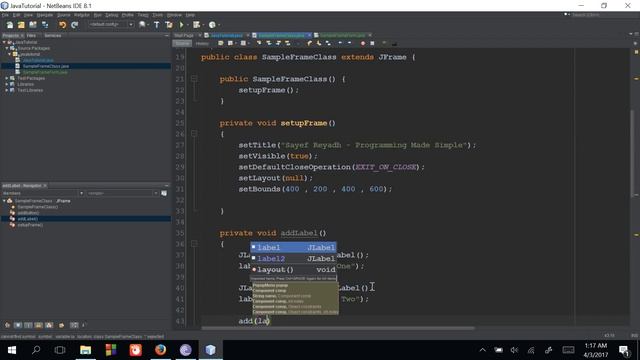Viewport: 640px width, 360px height.
Task: Click the NetBeans cube taskbar icon
Action: pos(211,350)
